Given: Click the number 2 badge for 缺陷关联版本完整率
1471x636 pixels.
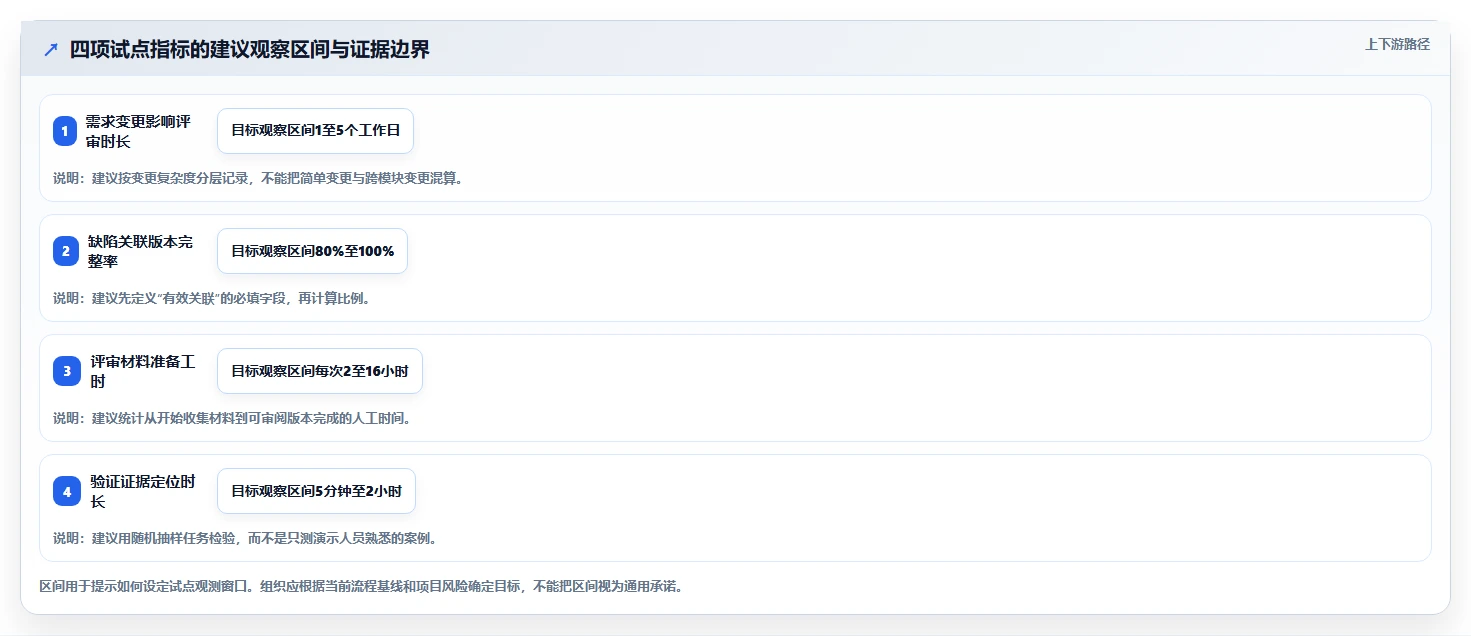Looking at the screenshot, I should click(65, 251).
